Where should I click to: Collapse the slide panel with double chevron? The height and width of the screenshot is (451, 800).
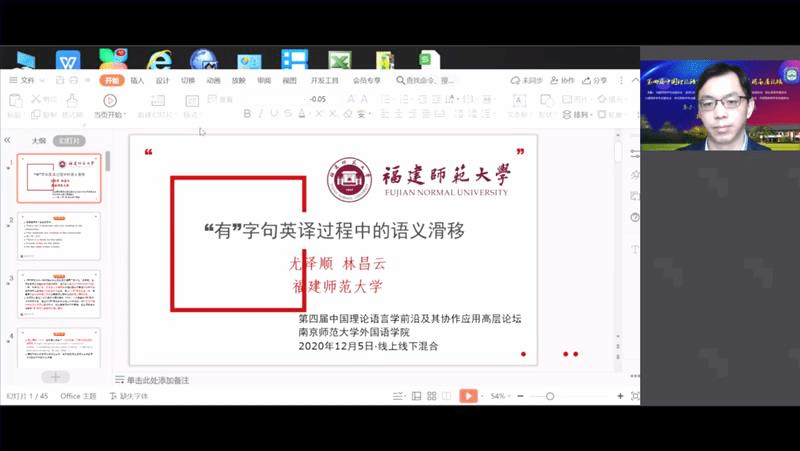[8, 141]
